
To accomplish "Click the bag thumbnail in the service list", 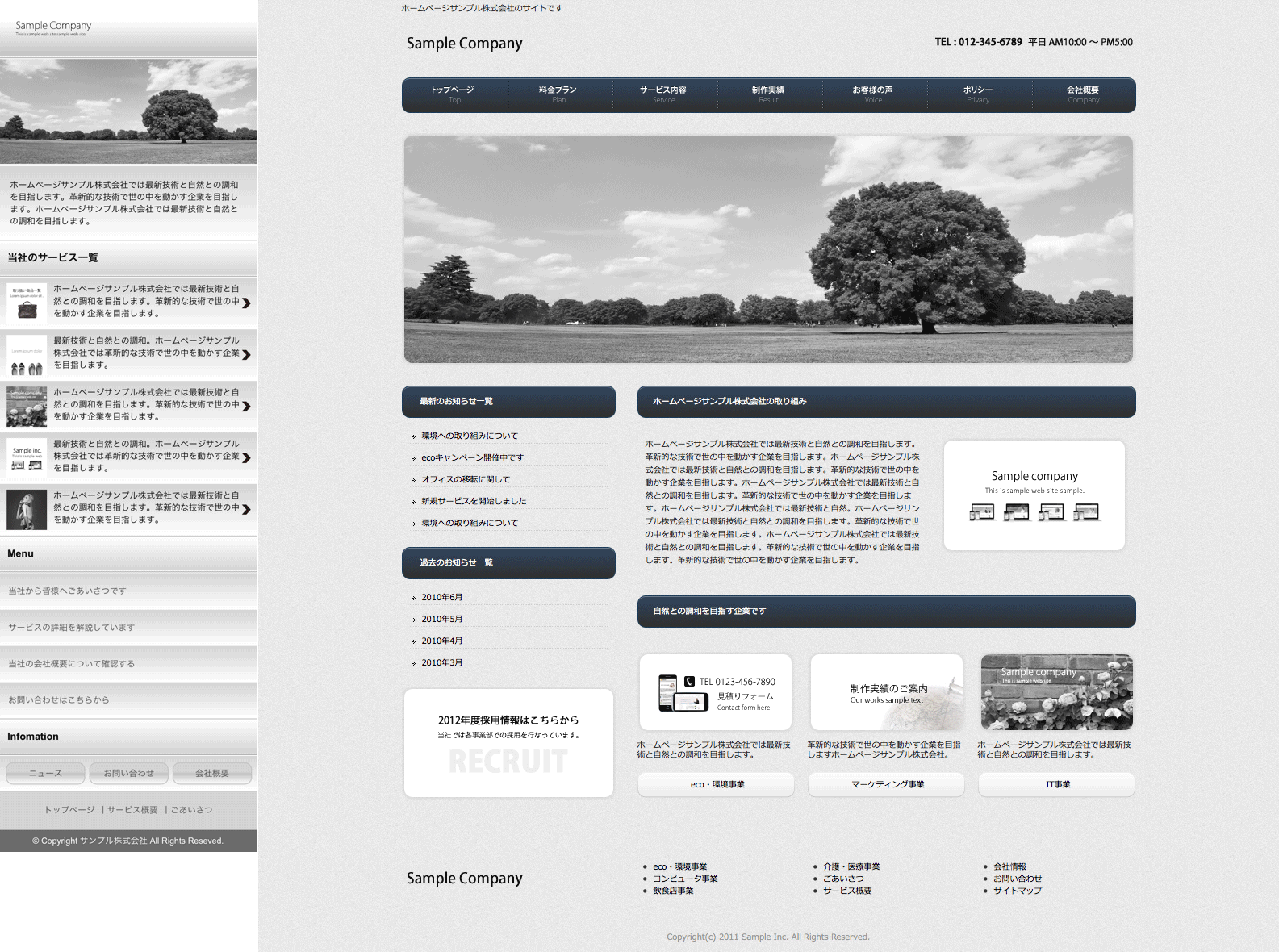I will tap(27, 303).
